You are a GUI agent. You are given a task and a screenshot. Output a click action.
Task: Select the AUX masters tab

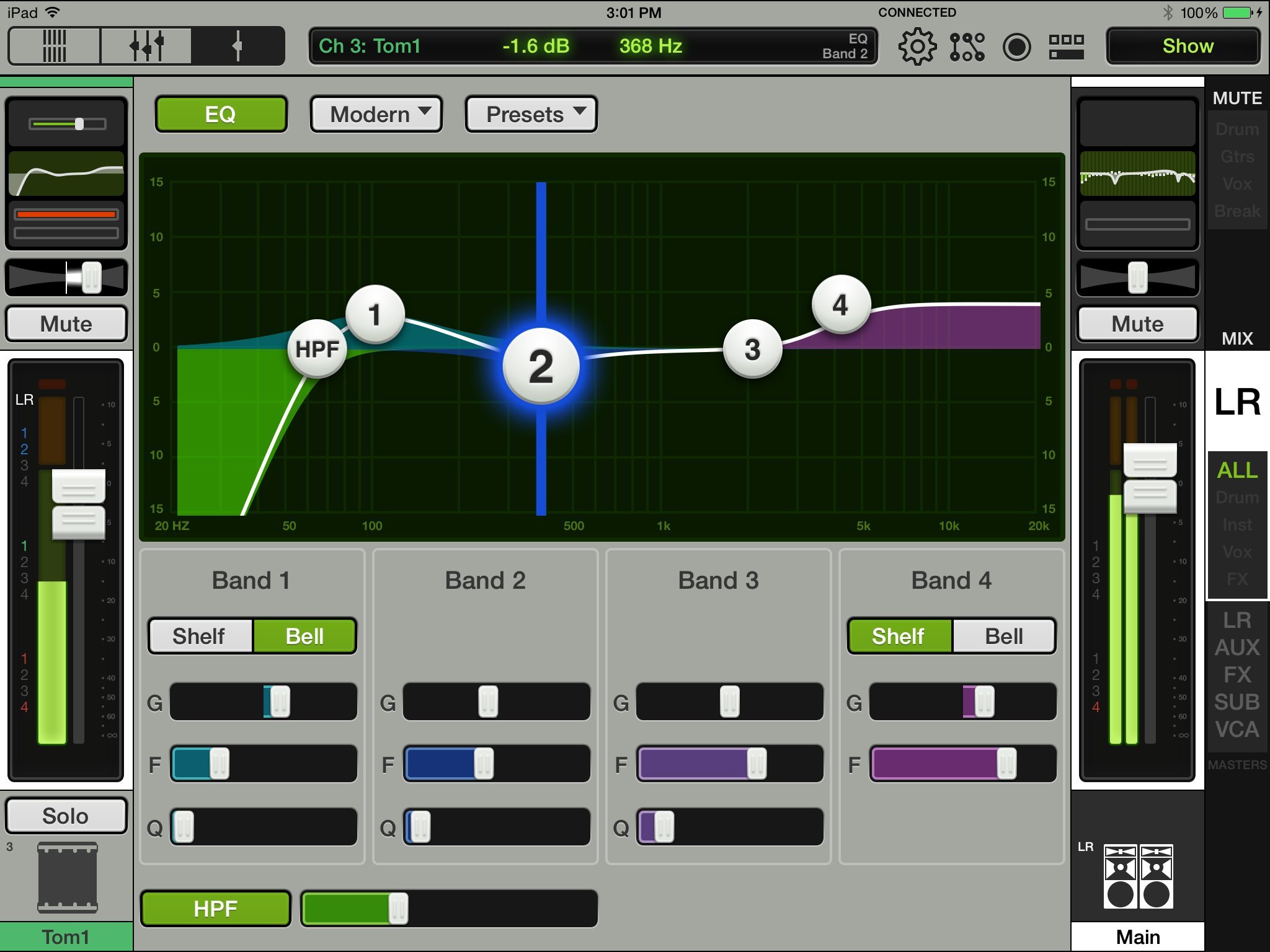point(1237,648)
